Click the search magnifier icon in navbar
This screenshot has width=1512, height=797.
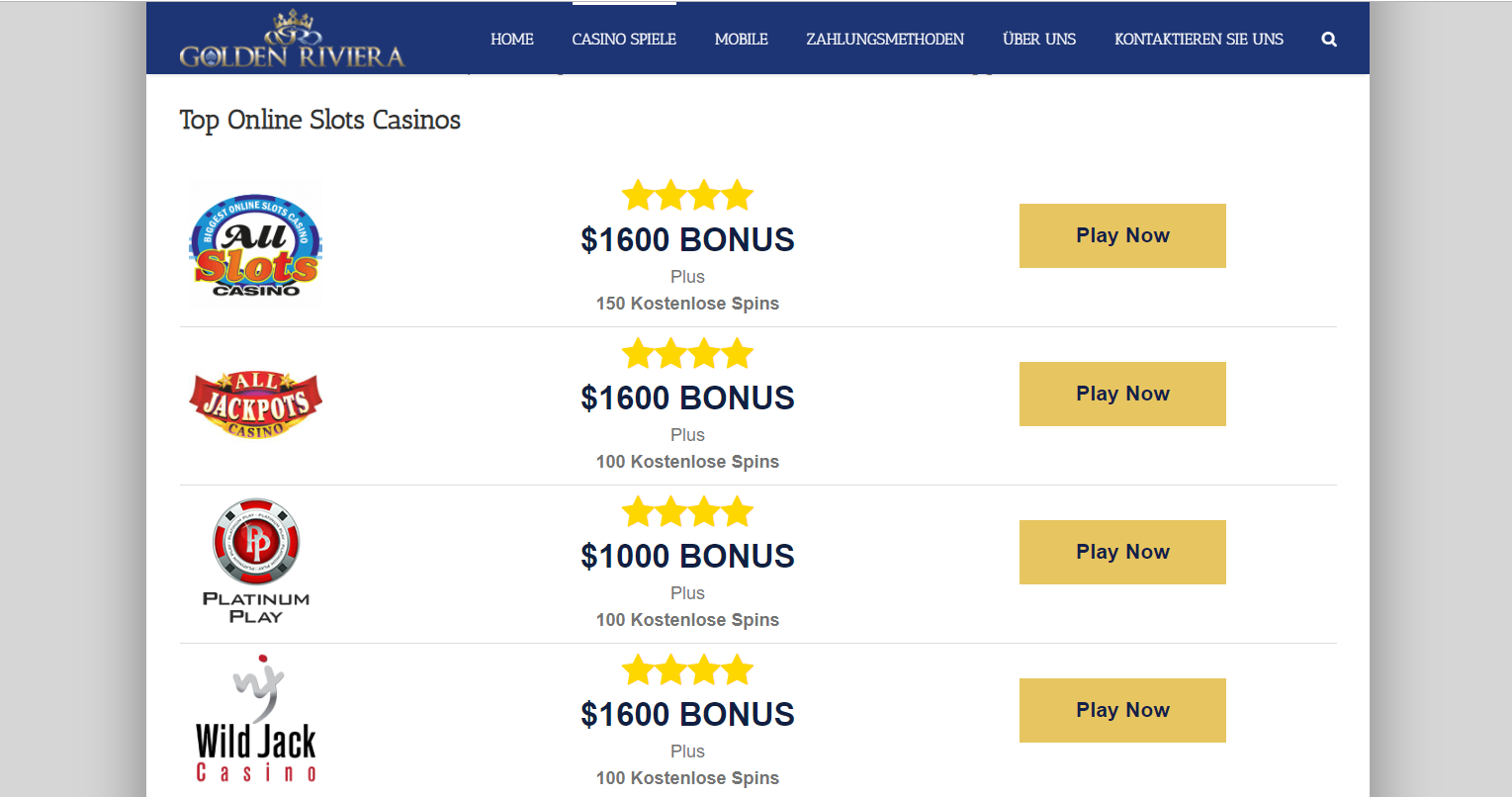(x=1329, y=40)
